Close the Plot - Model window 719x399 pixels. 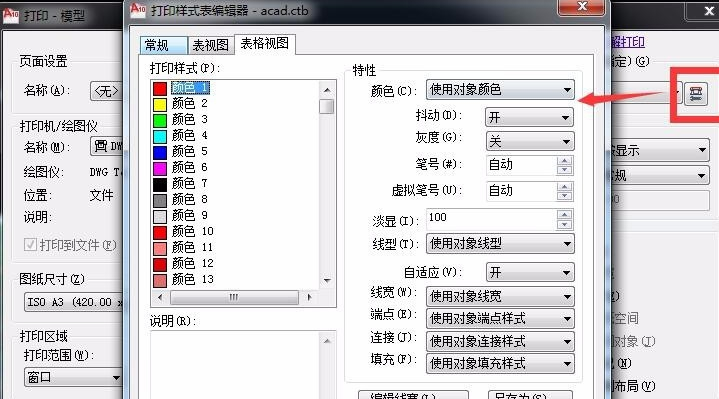click(709, 11)
